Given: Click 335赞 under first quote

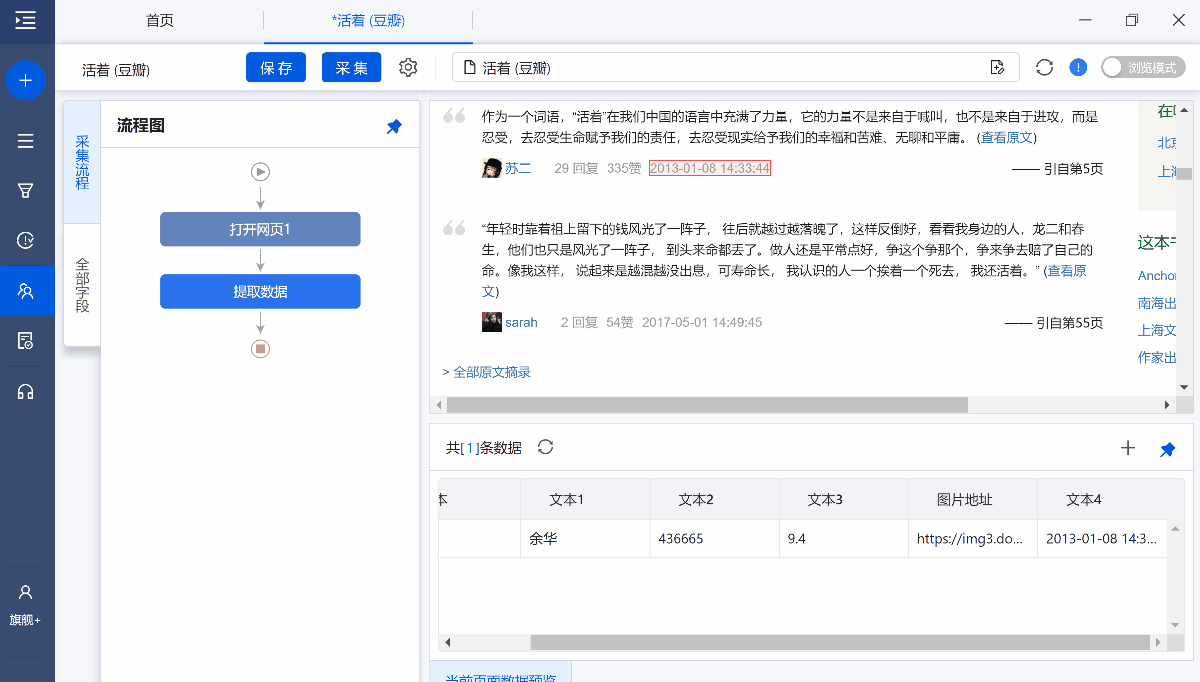Looking at the screenshot, I should (x=624, y=168).
